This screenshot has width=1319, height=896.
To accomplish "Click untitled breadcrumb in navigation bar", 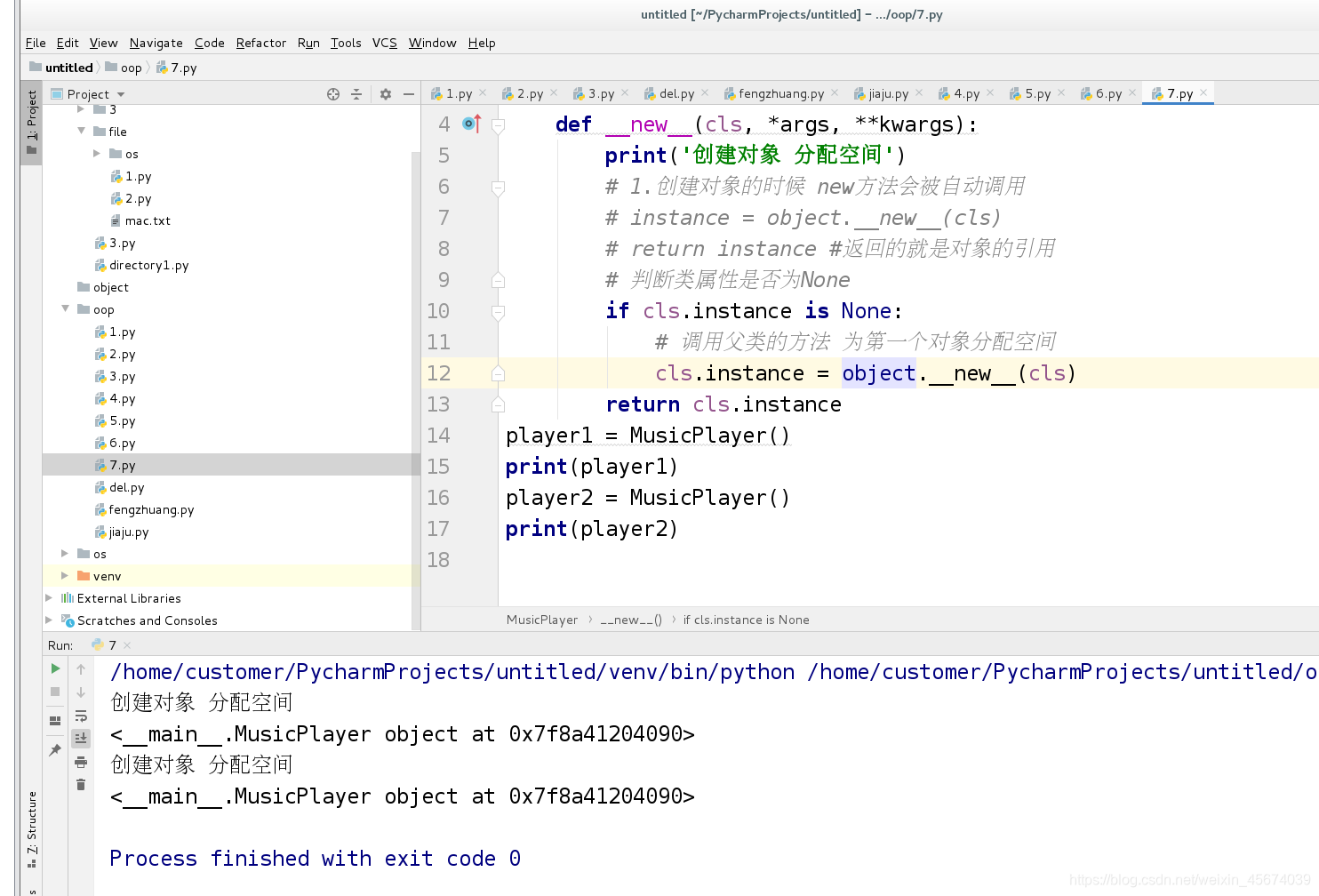I will tap(68, 68).
